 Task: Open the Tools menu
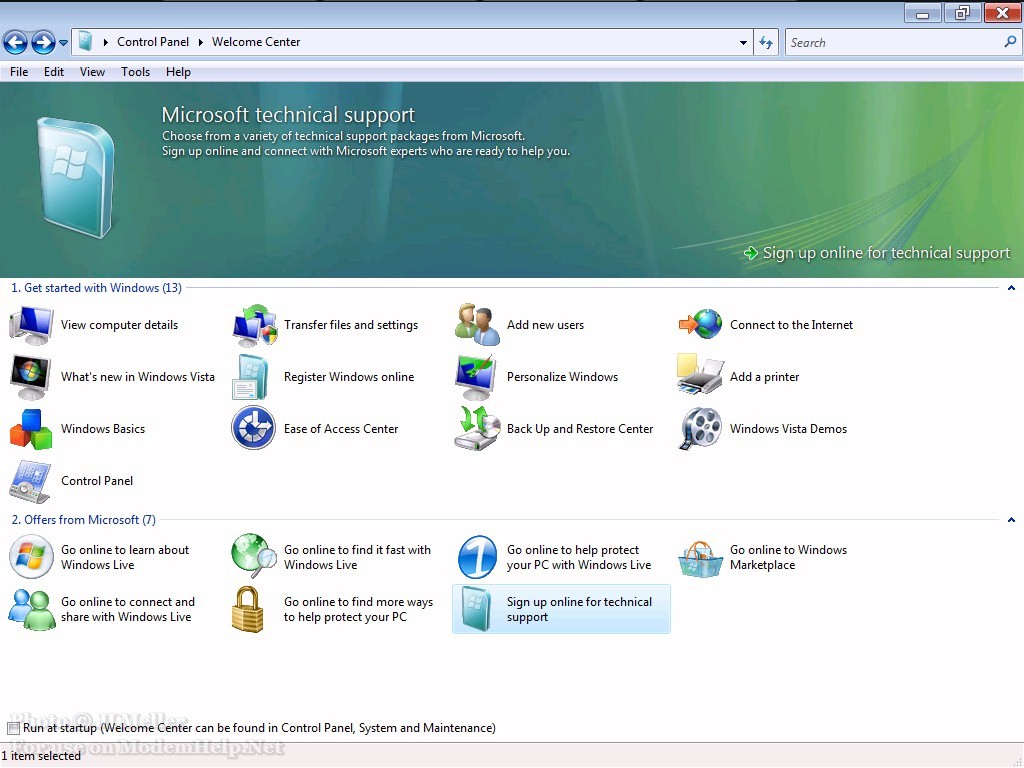[x=135, y=72]
